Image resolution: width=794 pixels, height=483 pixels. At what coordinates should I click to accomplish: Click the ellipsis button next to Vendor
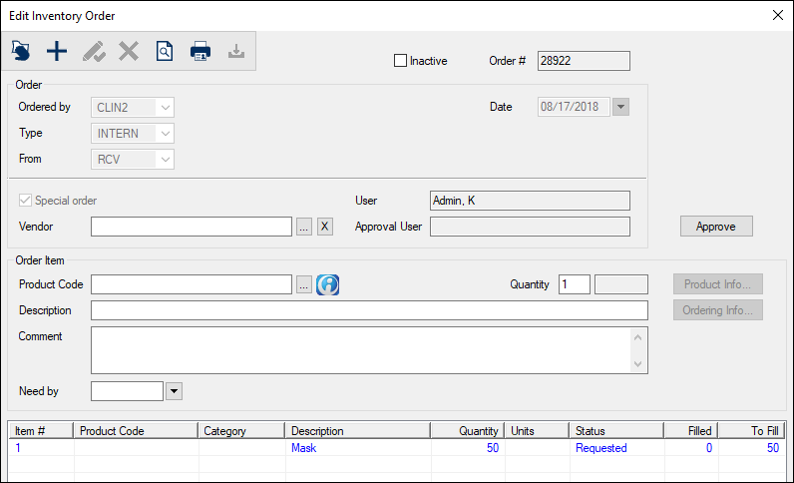coord(304,227)
